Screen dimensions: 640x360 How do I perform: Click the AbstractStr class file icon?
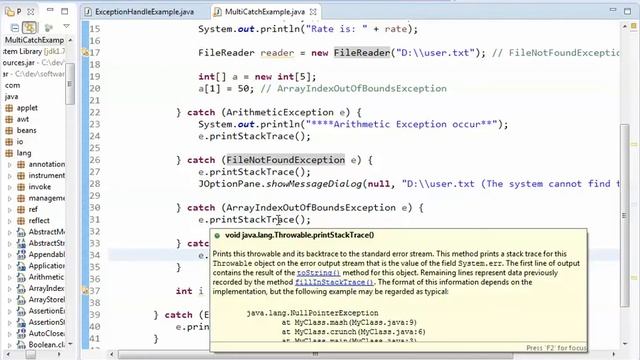point(21,243)
